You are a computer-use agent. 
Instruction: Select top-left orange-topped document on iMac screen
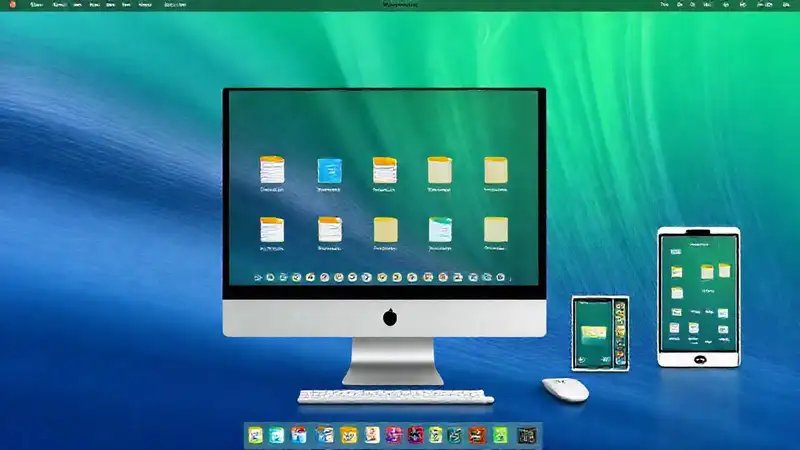(x=272, y=169)
